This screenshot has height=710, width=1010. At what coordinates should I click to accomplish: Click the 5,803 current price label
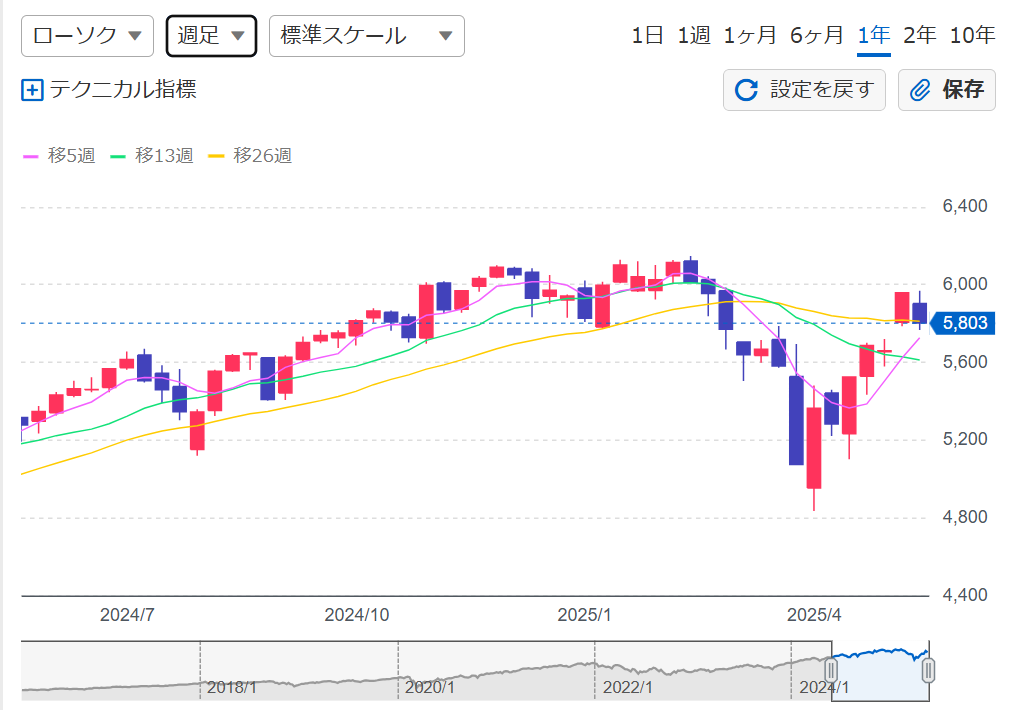click(x=964, y=323)
